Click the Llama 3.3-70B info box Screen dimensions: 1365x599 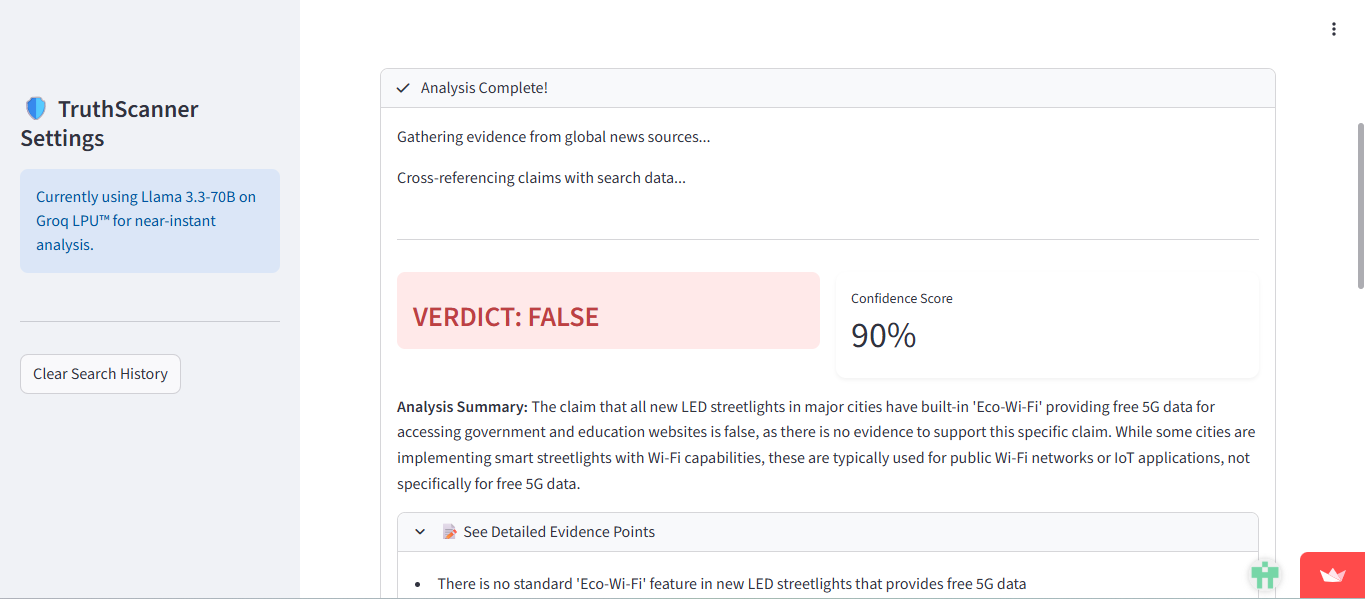click(x=150, y=221)
